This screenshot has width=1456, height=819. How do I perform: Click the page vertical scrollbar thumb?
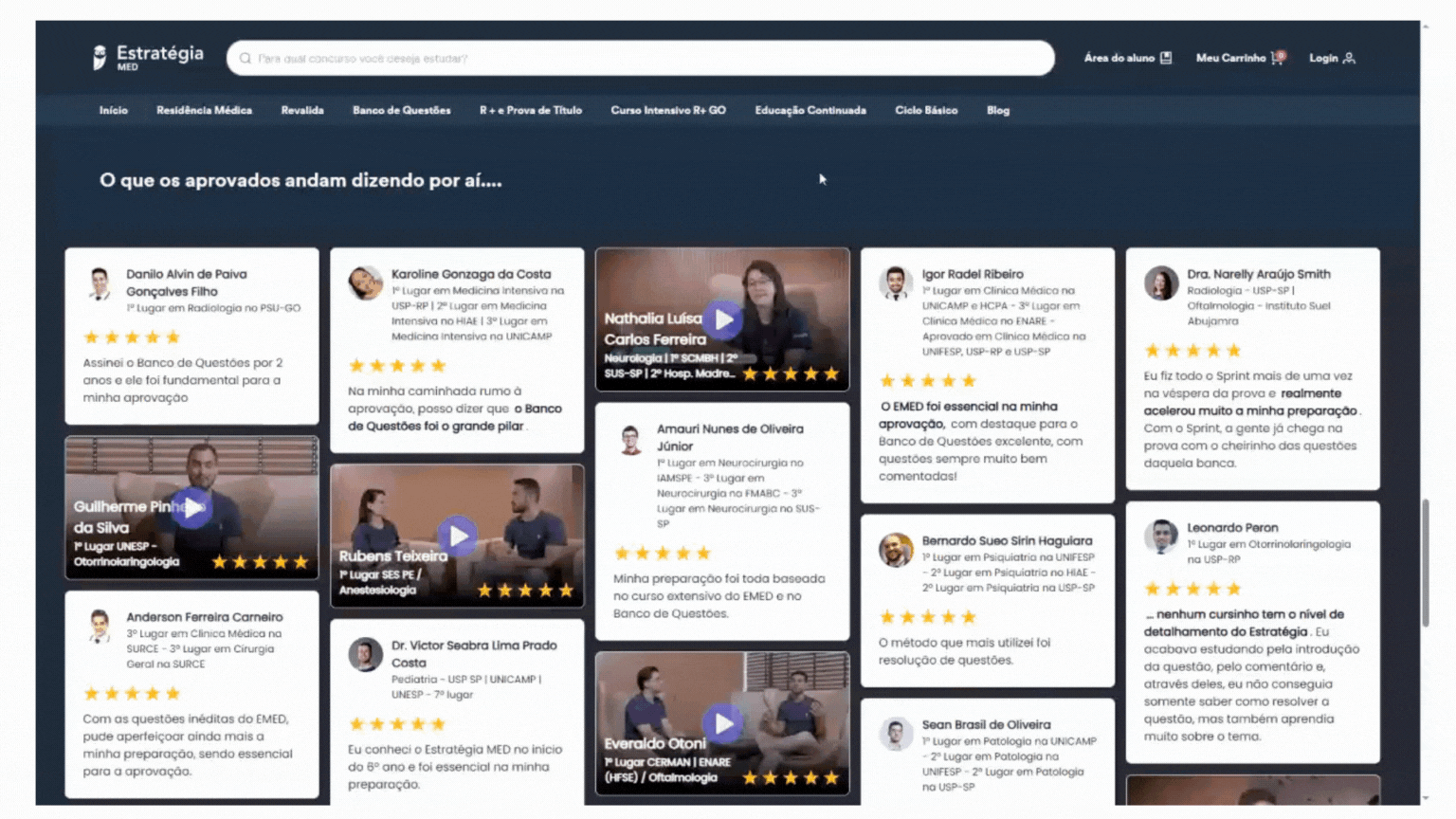tap(1426, 563)
